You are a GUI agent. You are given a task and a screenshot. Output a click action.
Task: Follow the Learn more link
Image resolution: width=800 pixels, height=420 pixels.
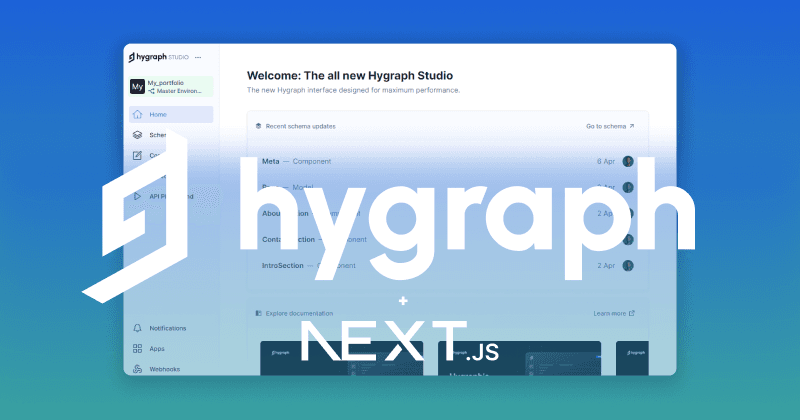pos(614,313)
